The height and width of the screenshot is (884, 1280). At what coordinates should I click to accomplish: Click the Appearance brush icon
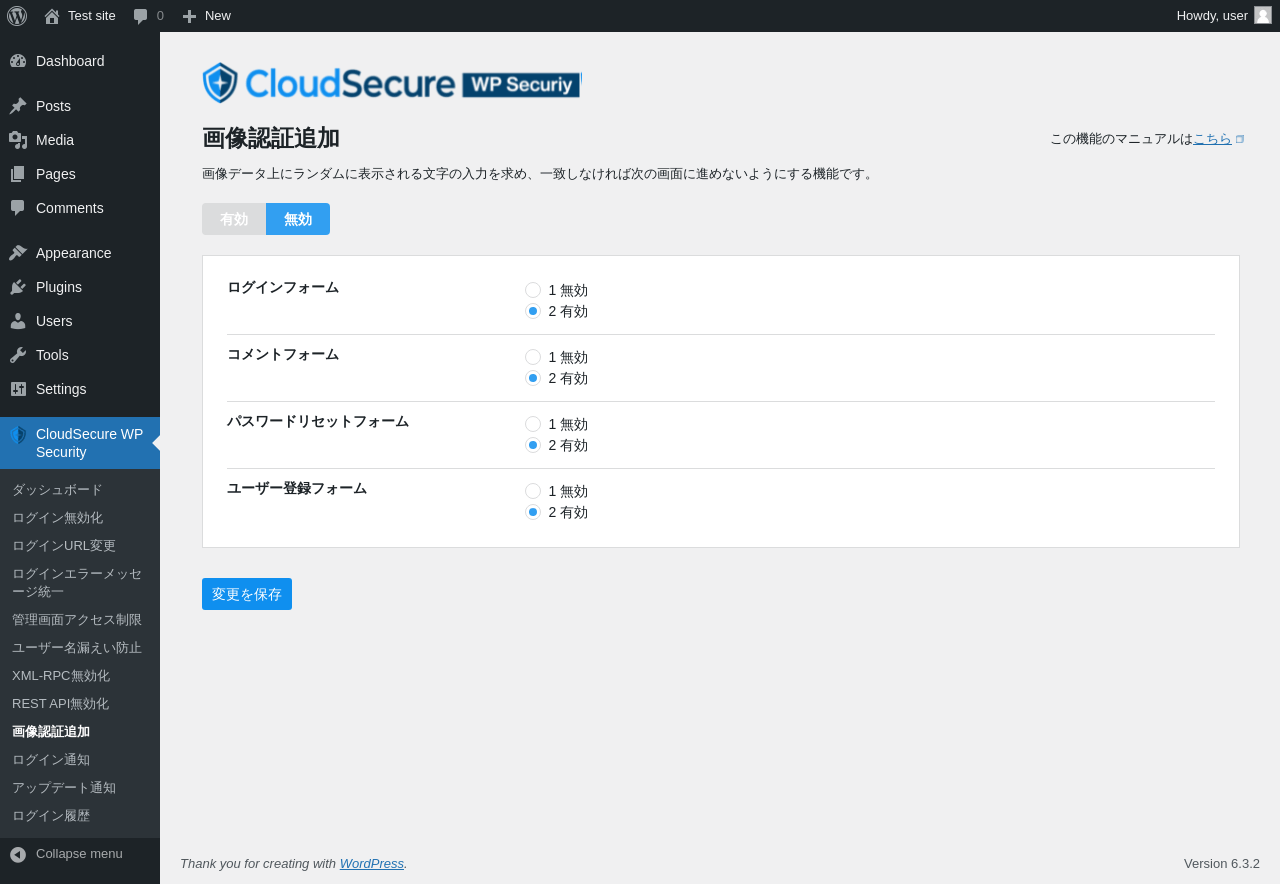pos(18,253)
